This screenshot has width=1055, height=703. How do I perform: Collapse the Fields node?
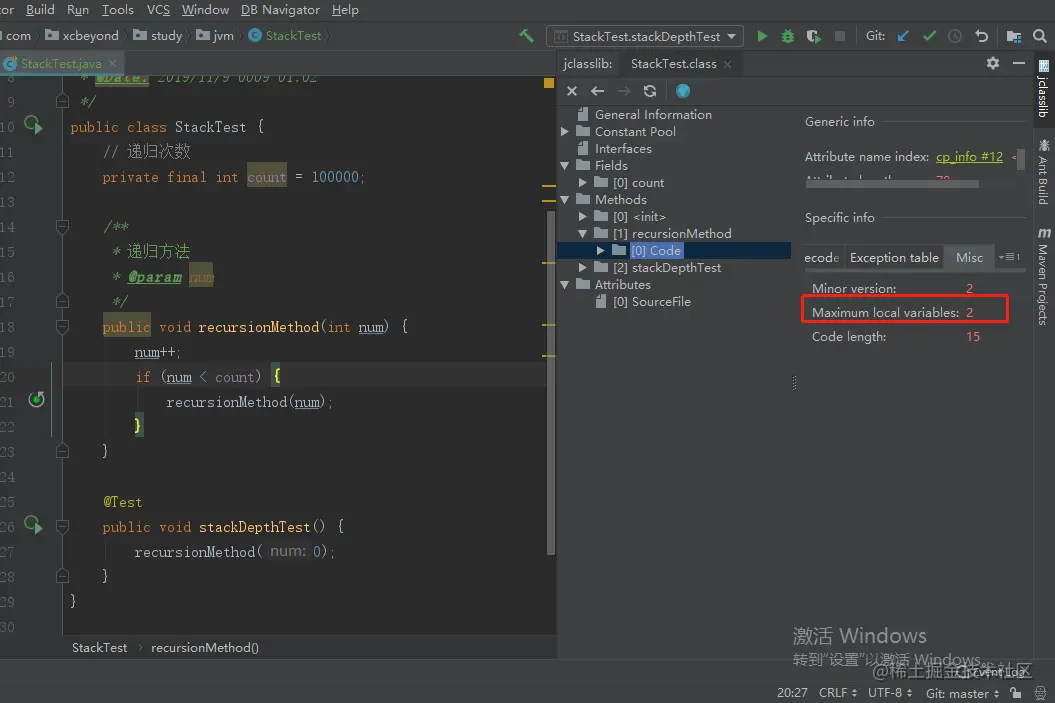[x=565, y=165]
